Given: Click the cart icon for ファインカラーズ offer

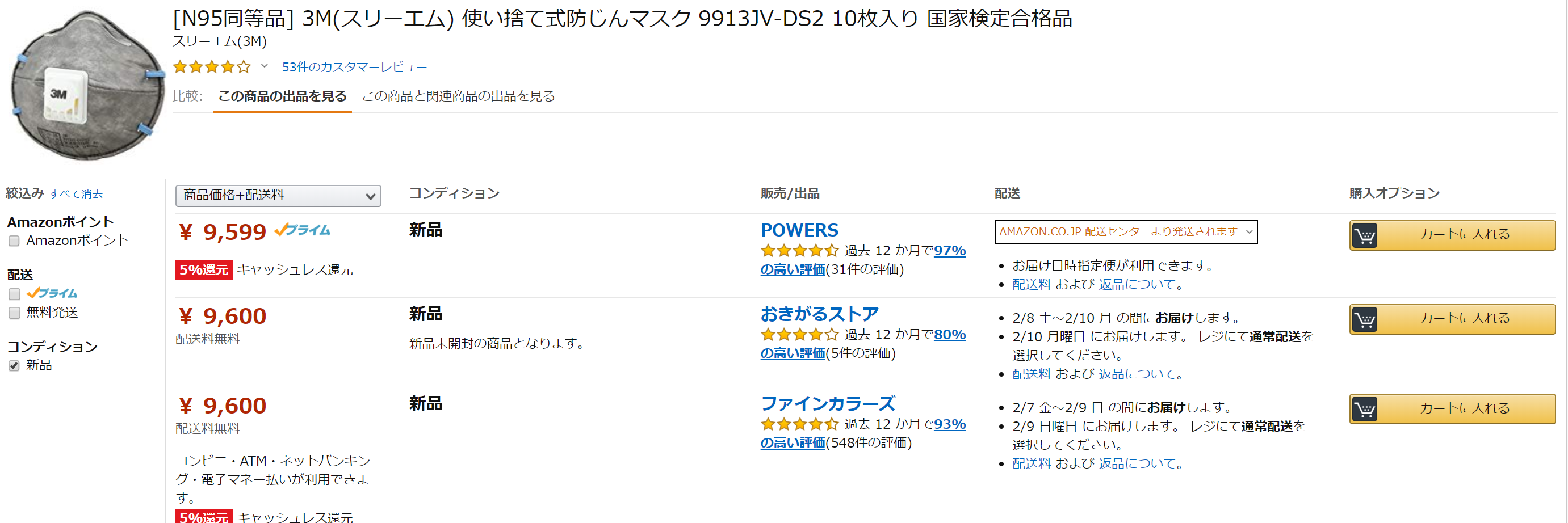Looking at the screenshot, I should [x=1365, y=410].
